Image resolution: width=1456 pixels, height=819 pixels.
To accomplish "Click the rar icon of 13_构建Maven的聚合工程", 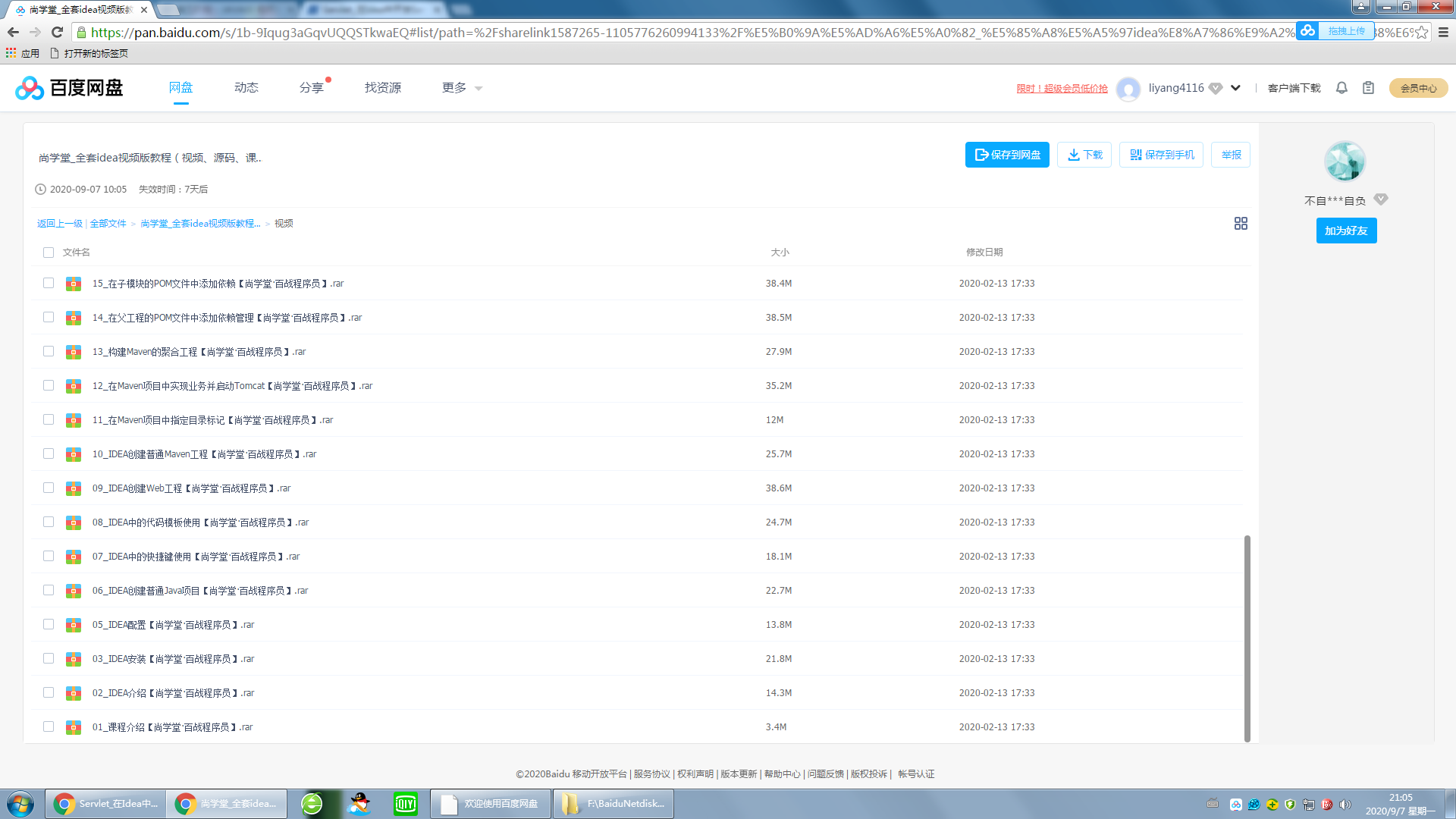I will coord(74,352).
